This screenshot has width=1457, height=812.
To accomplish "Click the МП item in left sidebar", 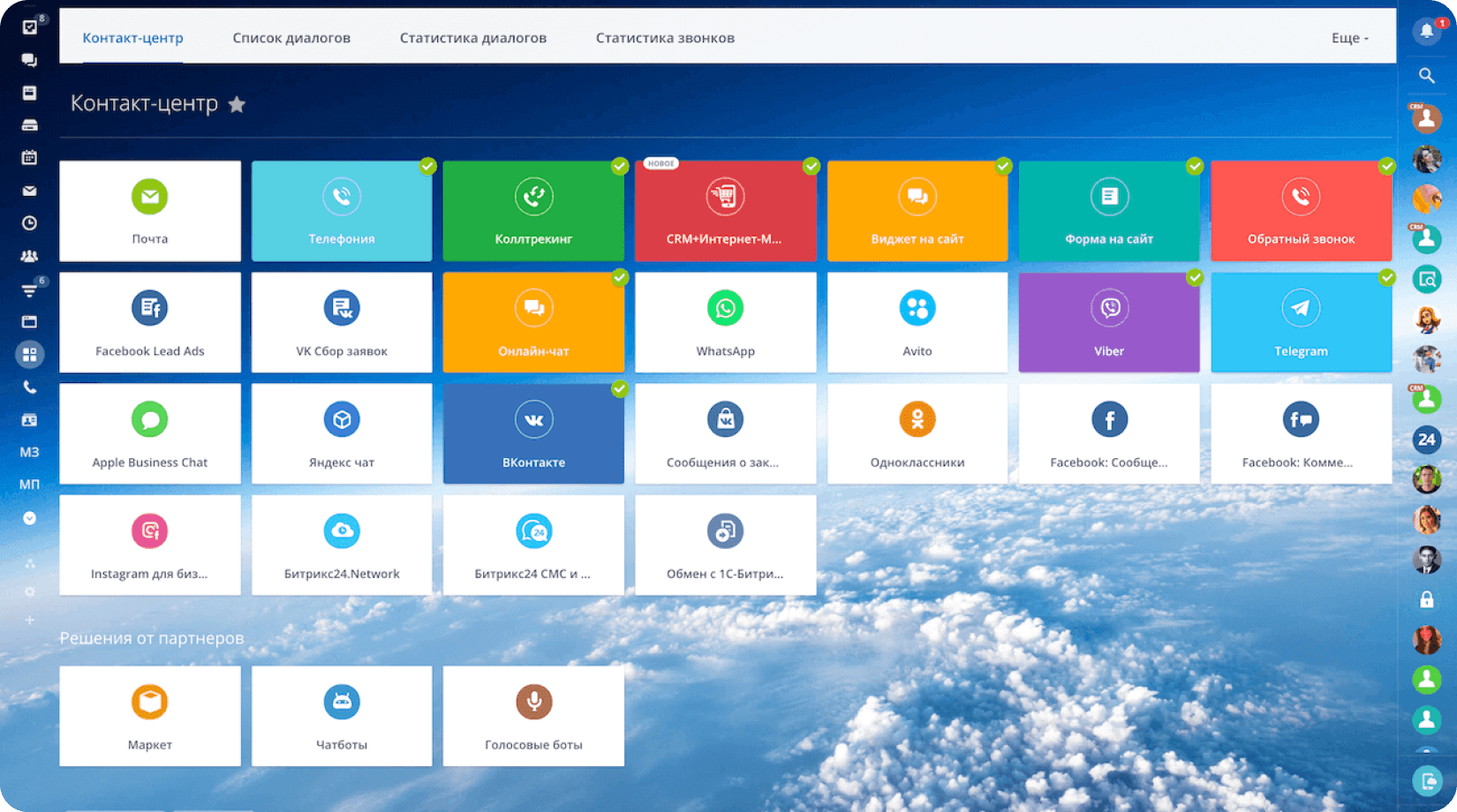I will coord(29,485).
